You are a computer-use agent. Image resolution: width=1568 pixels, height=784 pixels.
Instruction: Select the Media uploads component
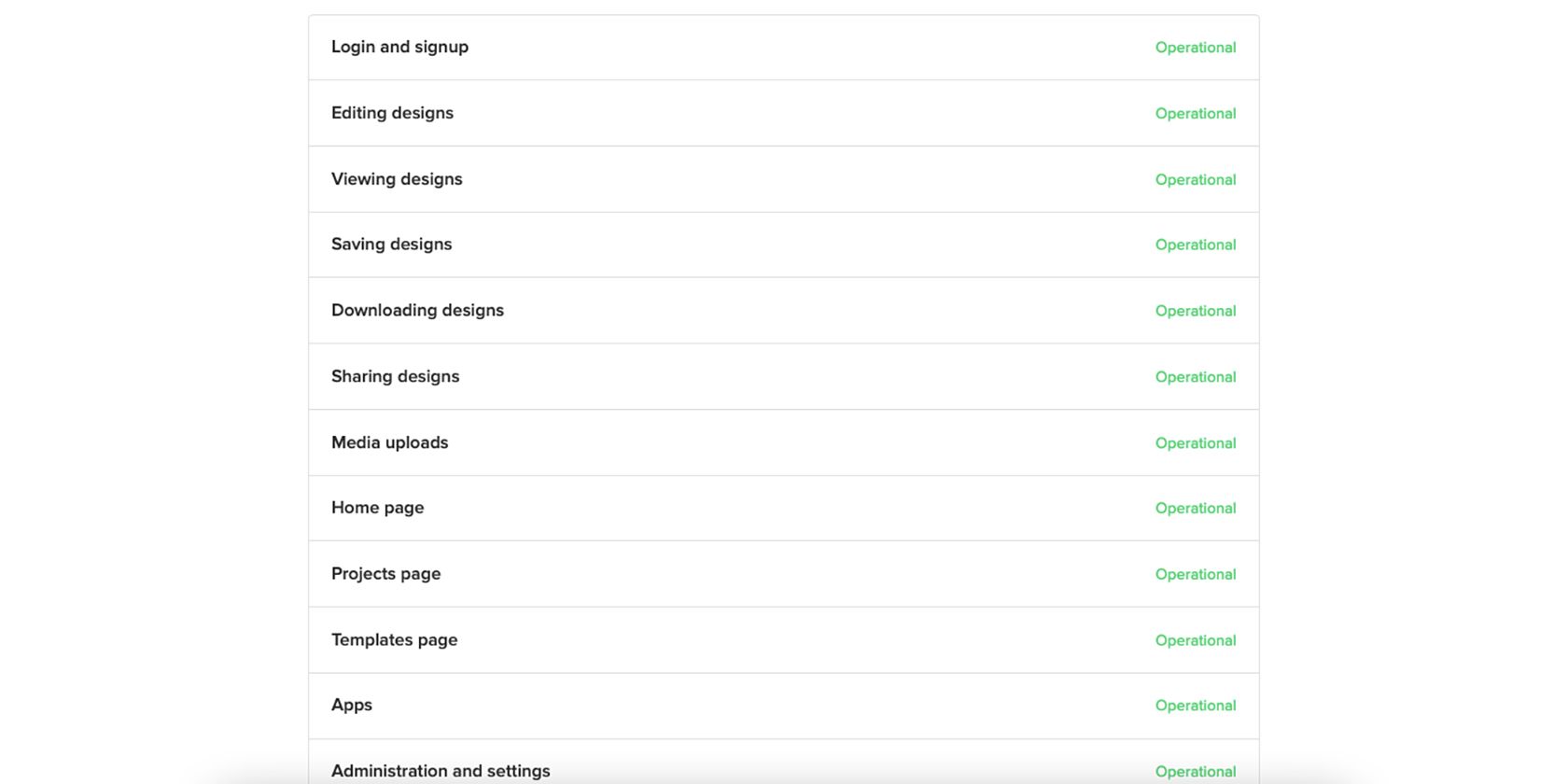click(389, 442)
